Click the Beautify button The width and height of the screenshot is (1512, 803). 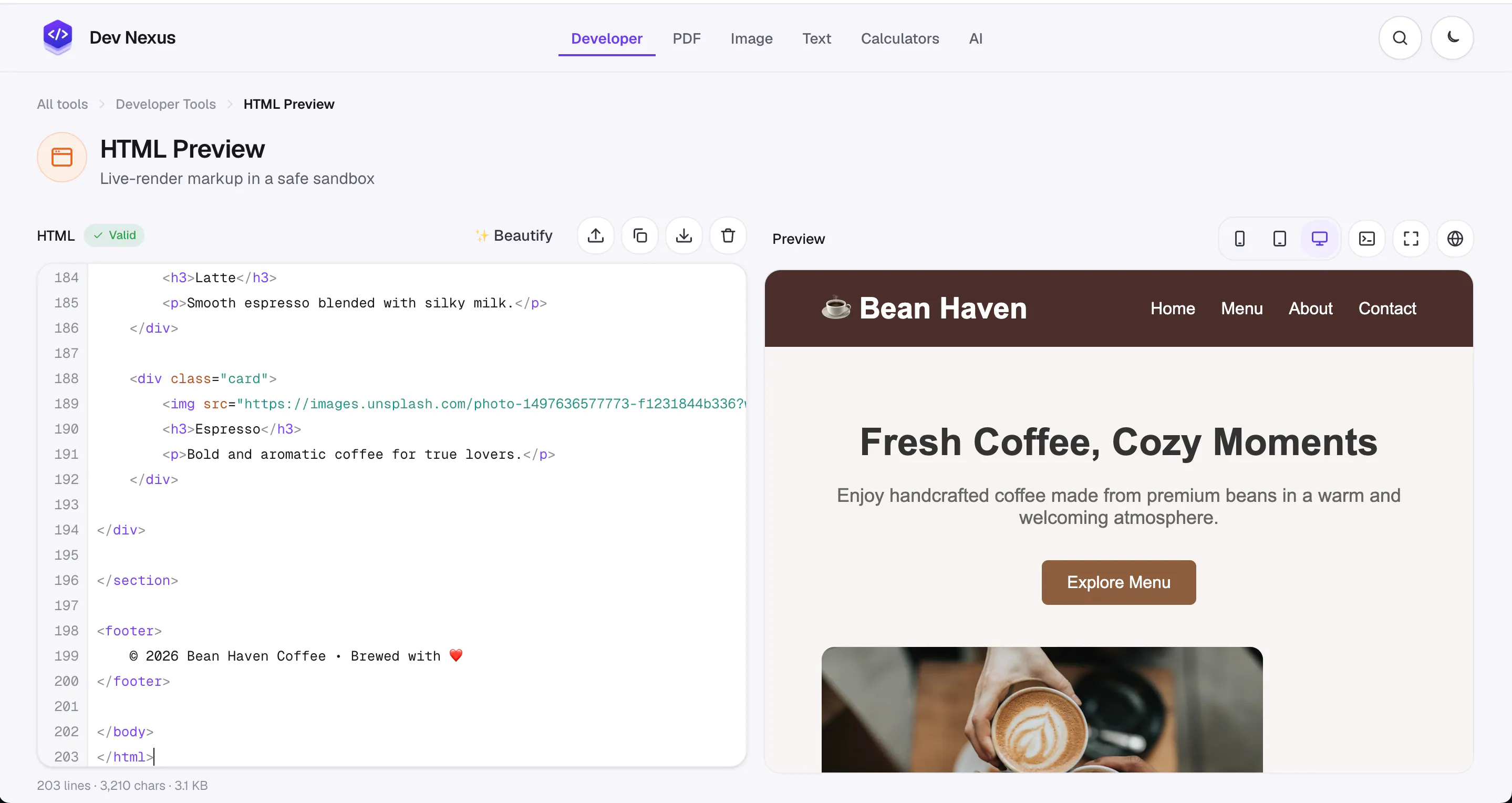click(514, 235)
